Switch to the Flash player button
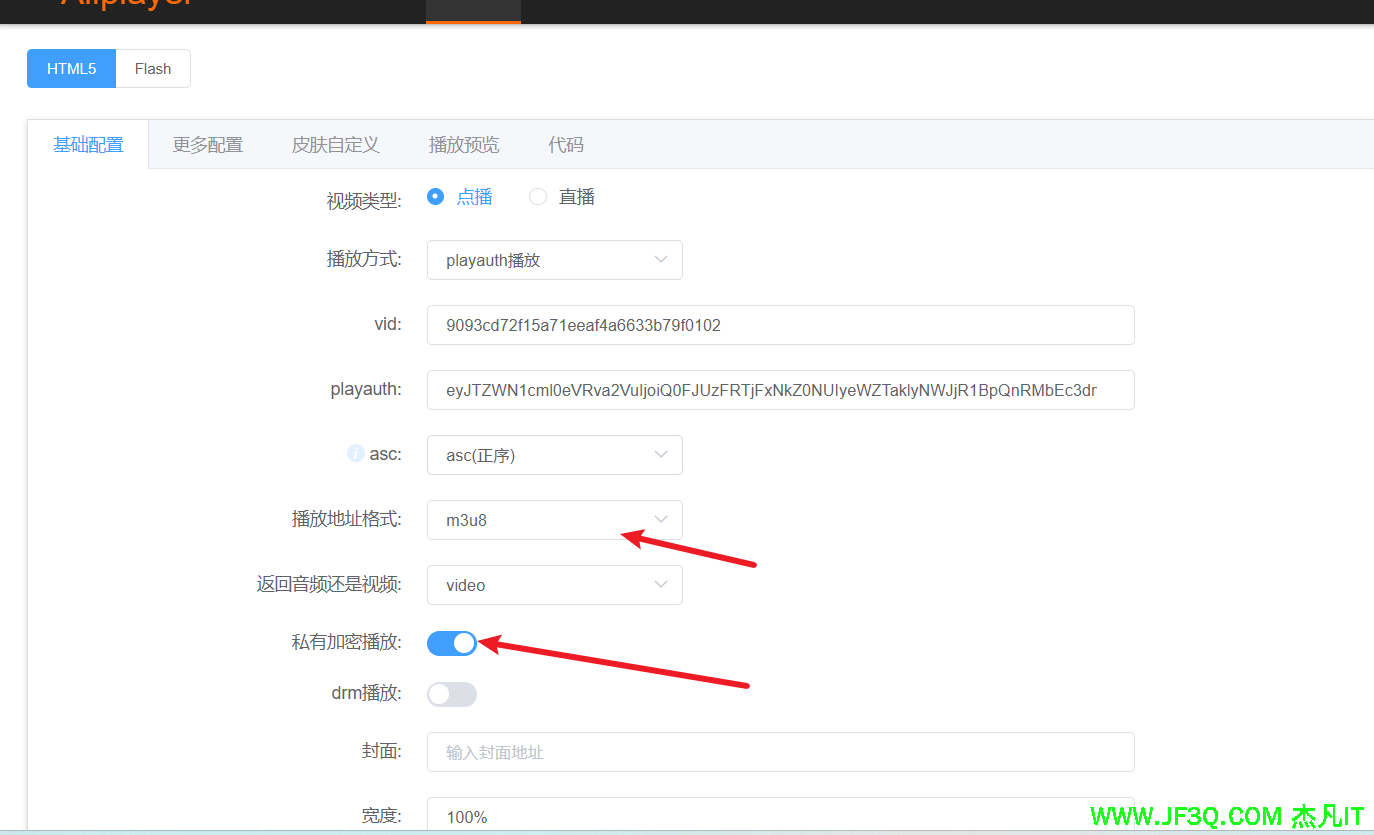The width and height of the screenshot is (1374, 835). point(153,69)
